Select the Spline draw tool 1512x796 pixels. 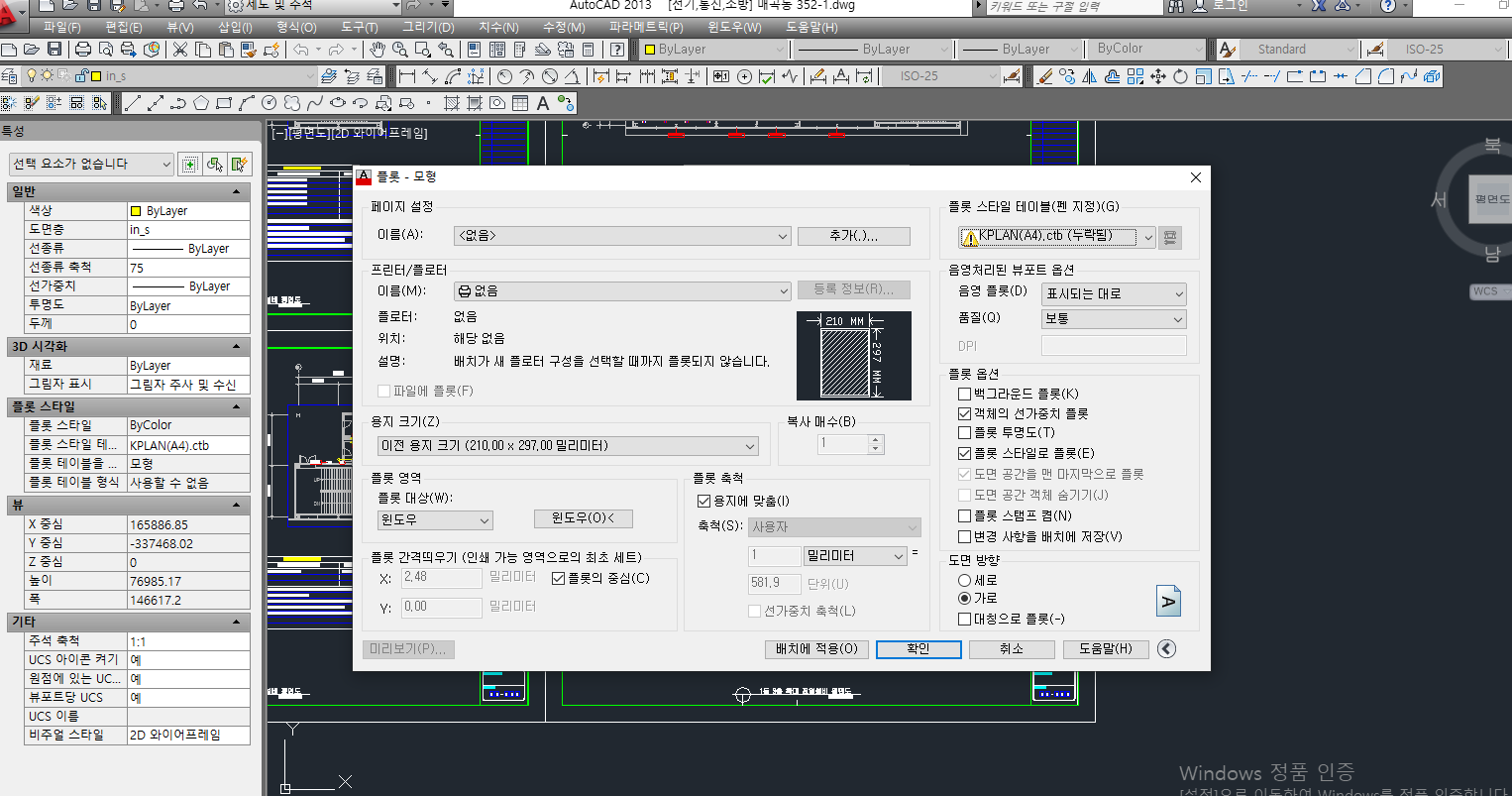pos(315,103)
